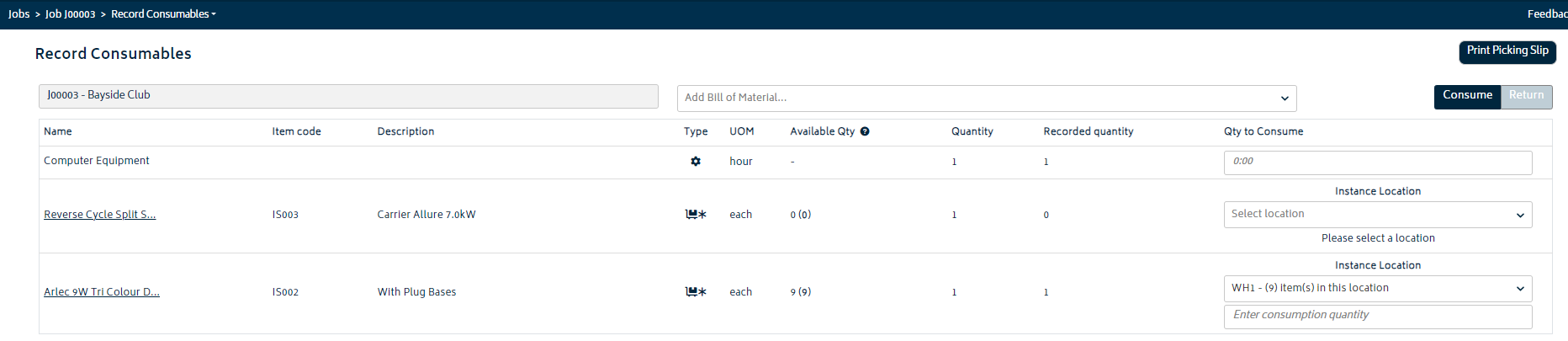Click the Description column header
The image size is (1568, 341).
coord(405,131)
